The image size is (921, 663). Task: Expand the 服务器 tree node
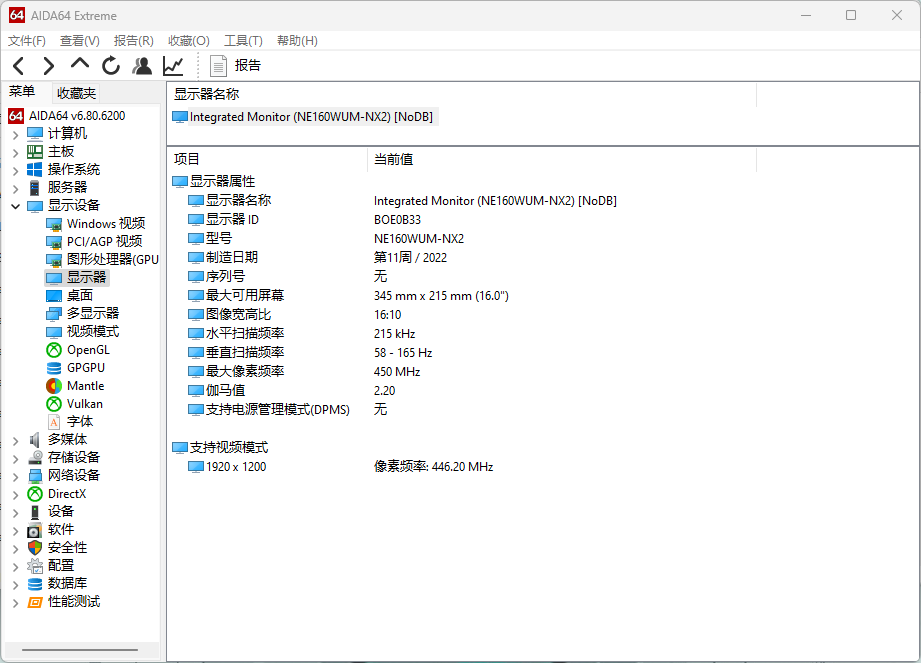16,189
